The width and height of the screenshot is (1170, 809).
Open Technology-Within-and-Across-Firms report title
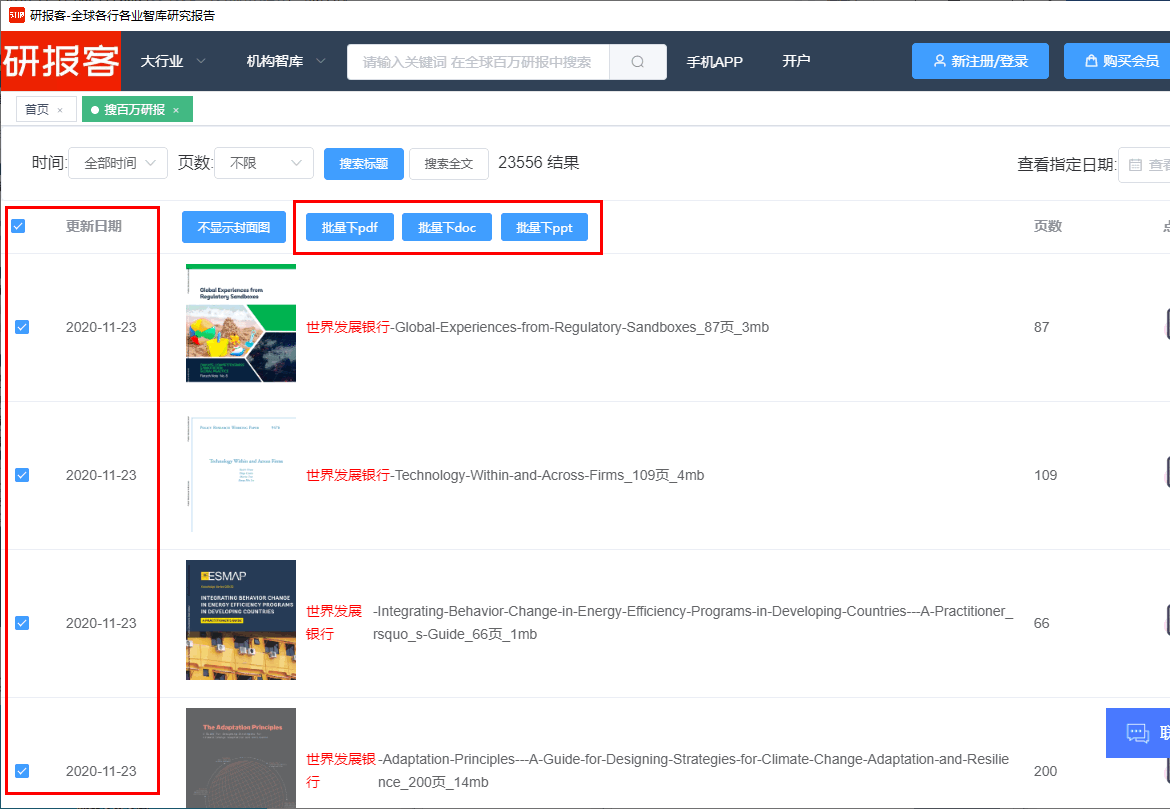(x=505, y=475)
